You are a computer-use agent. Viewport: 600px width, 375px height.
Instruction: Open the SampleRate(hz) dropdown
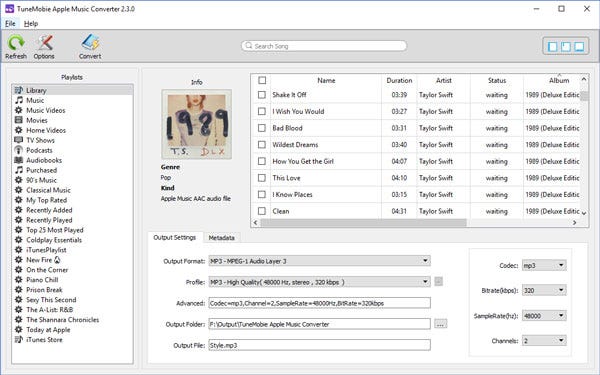[x=544, y=316]
